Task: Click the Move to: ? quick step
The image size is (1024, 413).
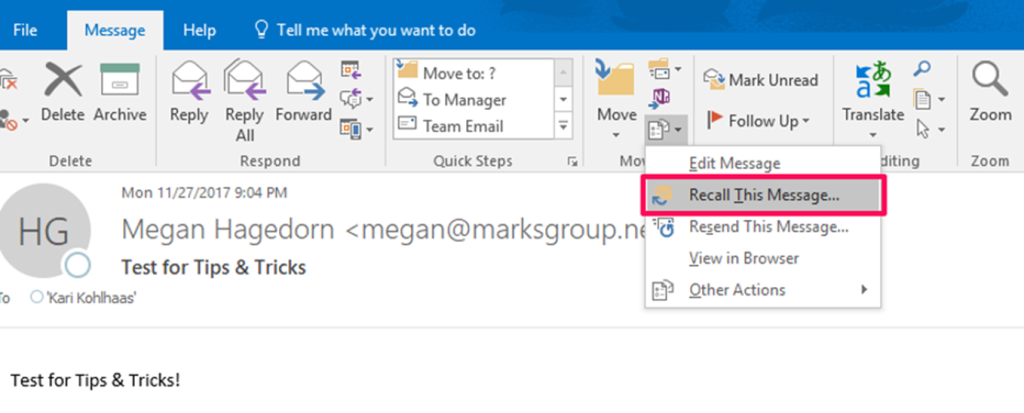Action: [x=474, y=73]
